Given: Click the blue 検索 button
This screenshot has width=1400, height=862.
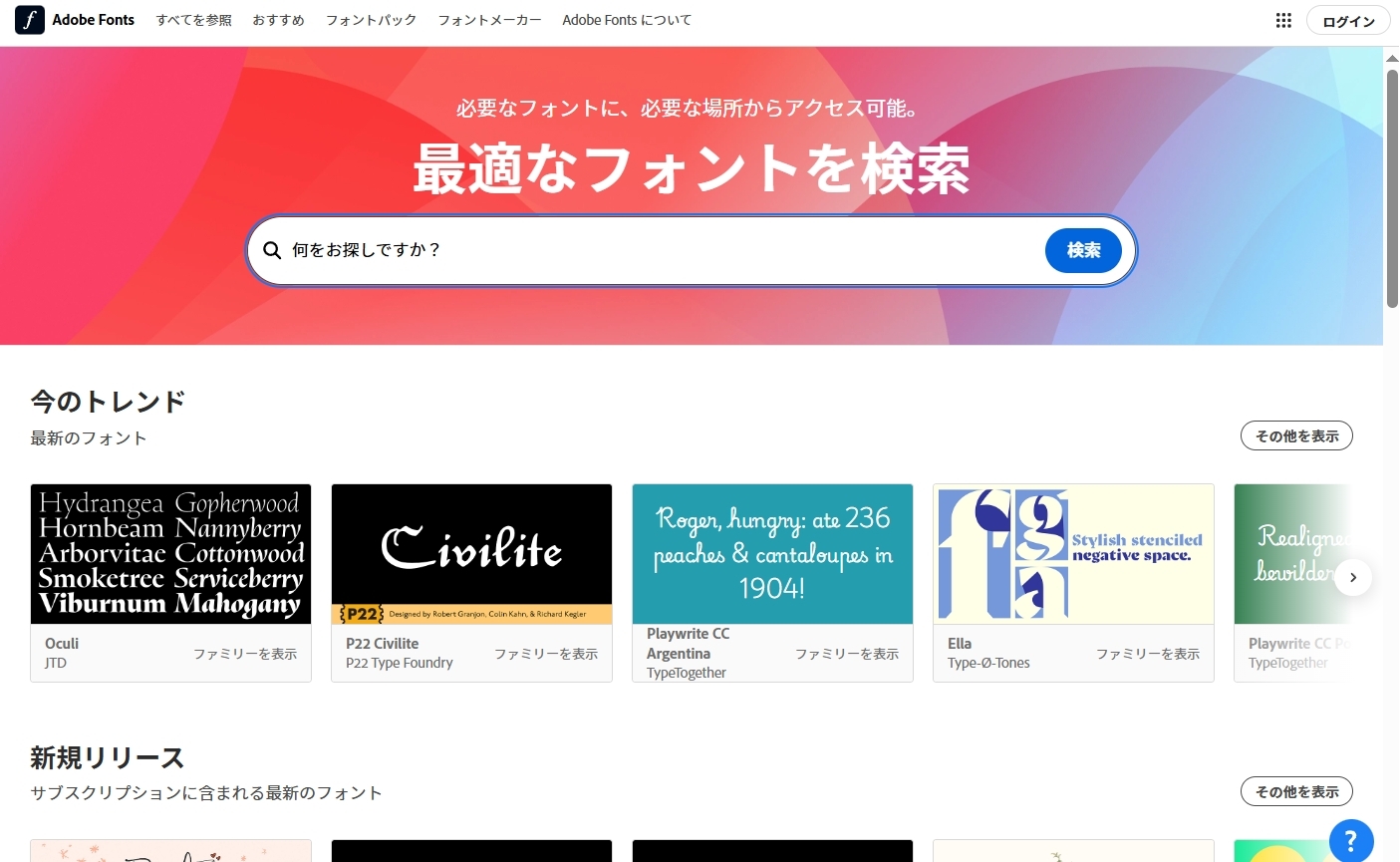Looking at the screenshot, I should 1083,250.
